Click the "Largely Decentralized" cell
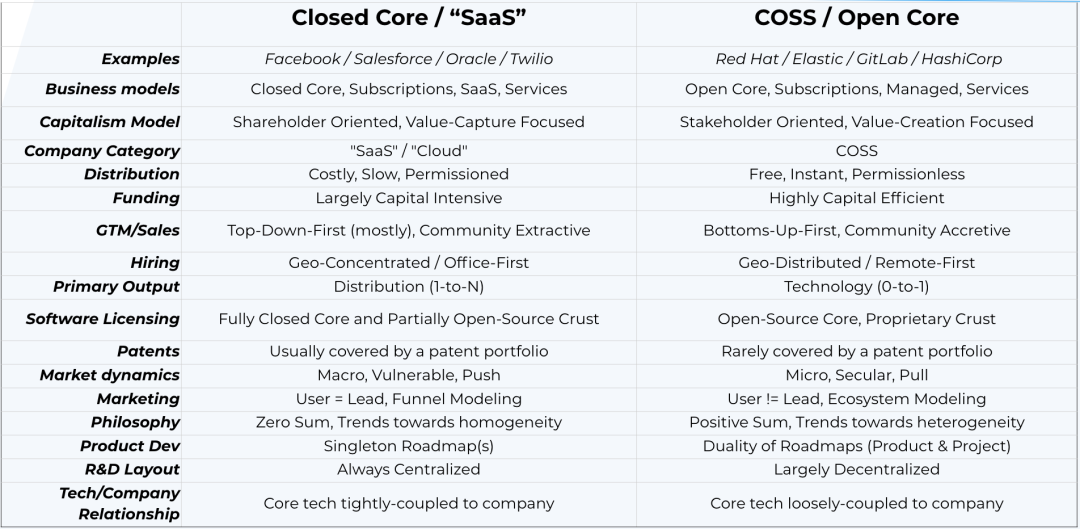The image size is (1080, 529). pyautogui.click(x=857, y=469)
